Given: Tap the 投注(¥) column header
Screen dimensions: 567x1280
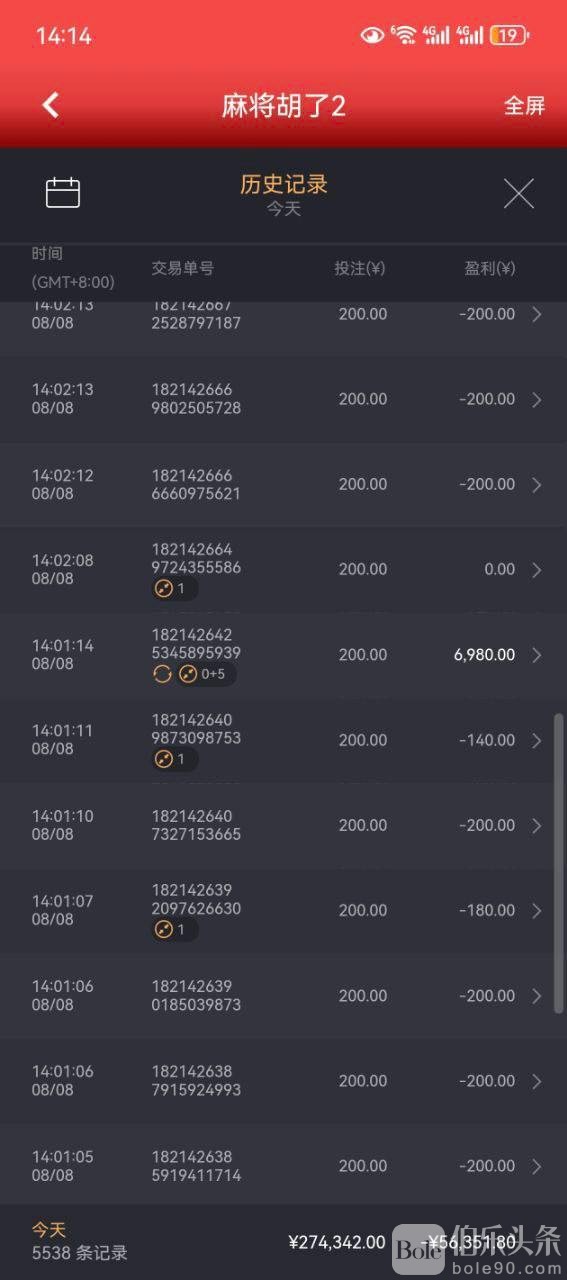Looking at the screenshot, I should [360, 268].
